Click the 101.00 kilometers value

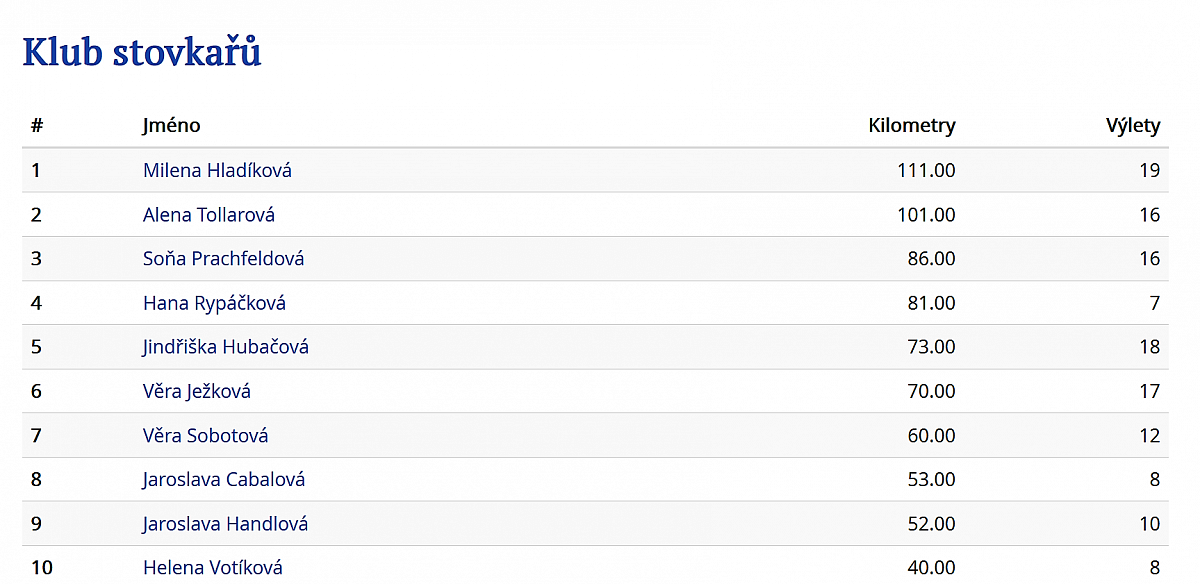[x=926, y=215]
